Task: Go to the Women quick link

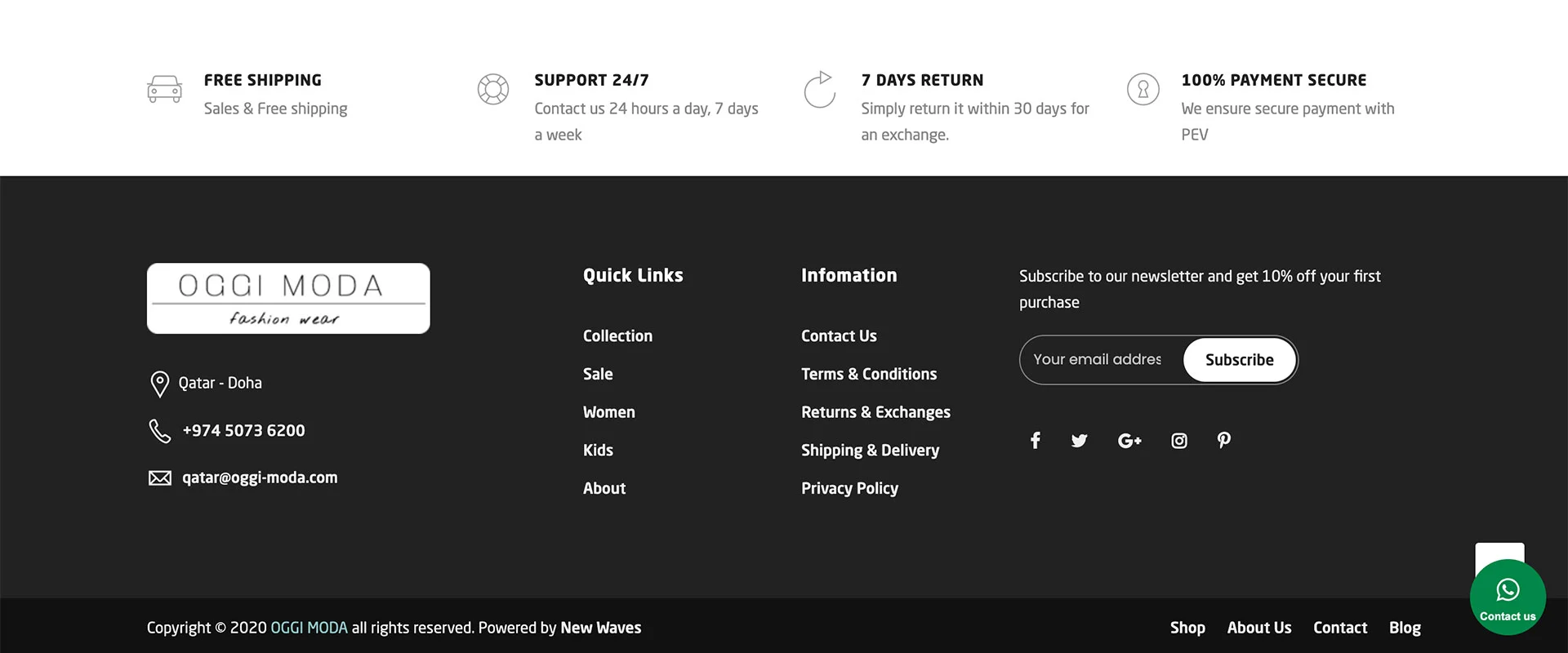Action: pos(609,412)
